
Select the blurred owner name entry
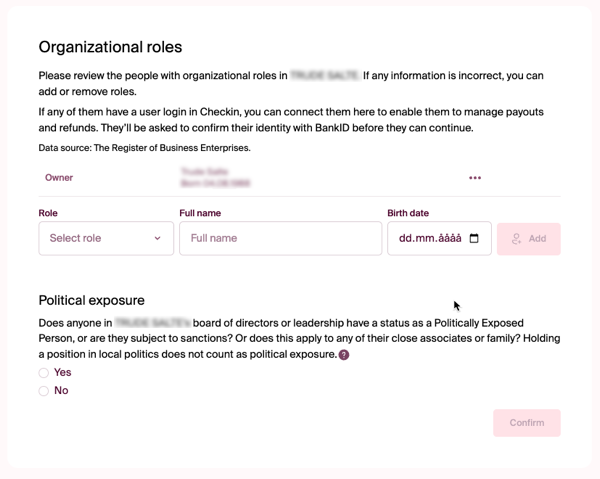(x=215, y=178)
